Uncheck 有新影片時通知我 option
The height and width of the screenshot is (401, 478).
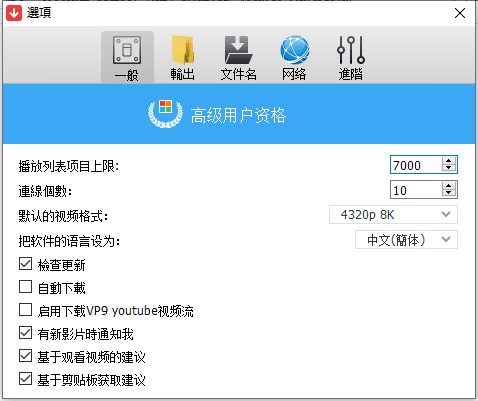[25, 333]
